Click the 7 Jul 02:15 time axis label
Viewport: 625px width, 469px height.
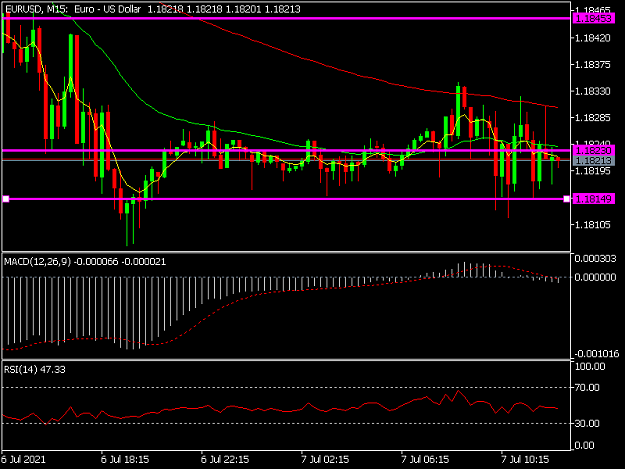[325, 459]
